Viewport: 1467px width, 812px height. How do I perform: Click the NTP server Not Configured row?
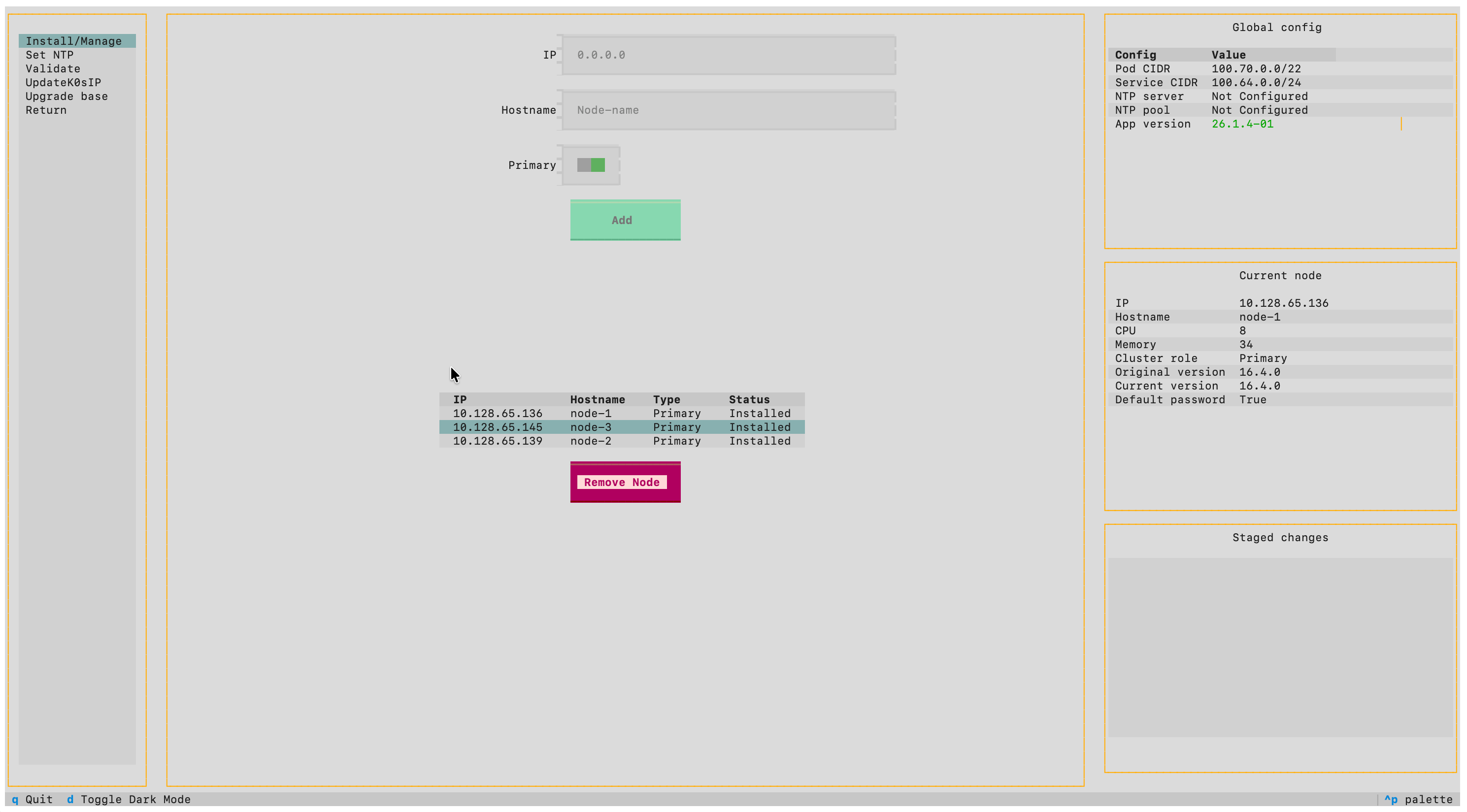tap(1280, 96)
